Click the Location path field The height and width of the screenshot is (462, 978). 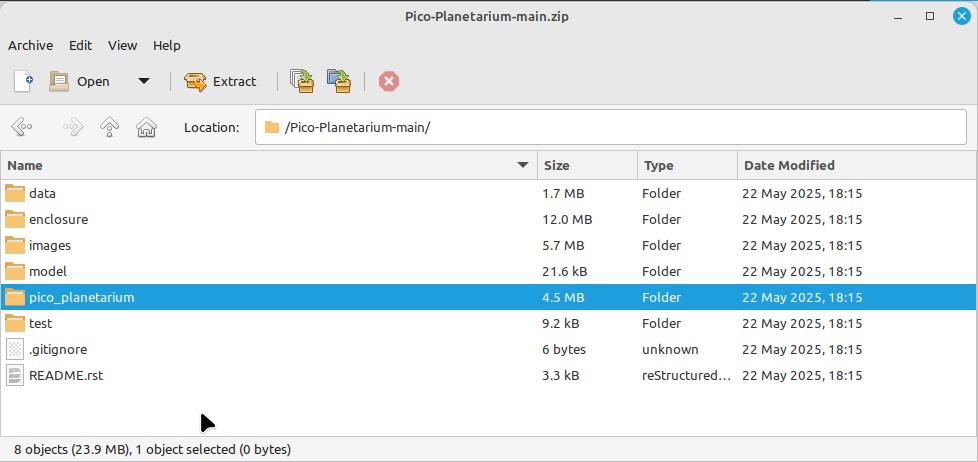coord(611,127)
